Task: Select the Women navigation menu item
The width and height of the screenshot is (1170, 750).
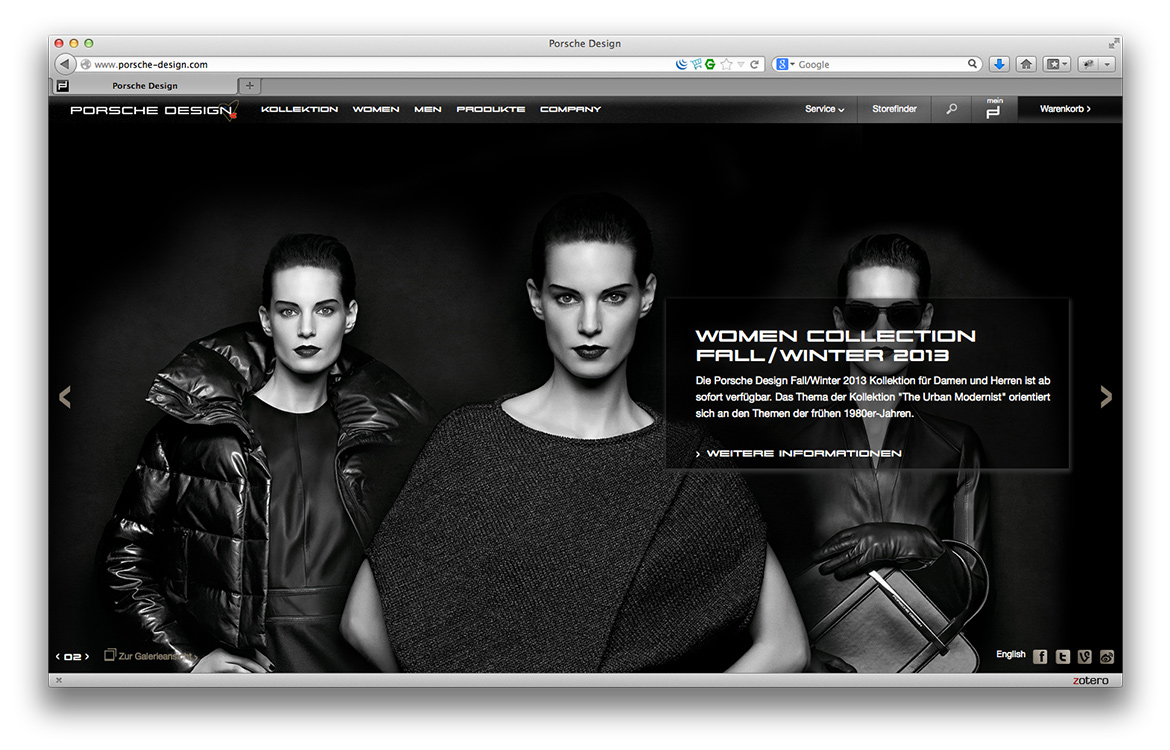Action: click(376, 109)
